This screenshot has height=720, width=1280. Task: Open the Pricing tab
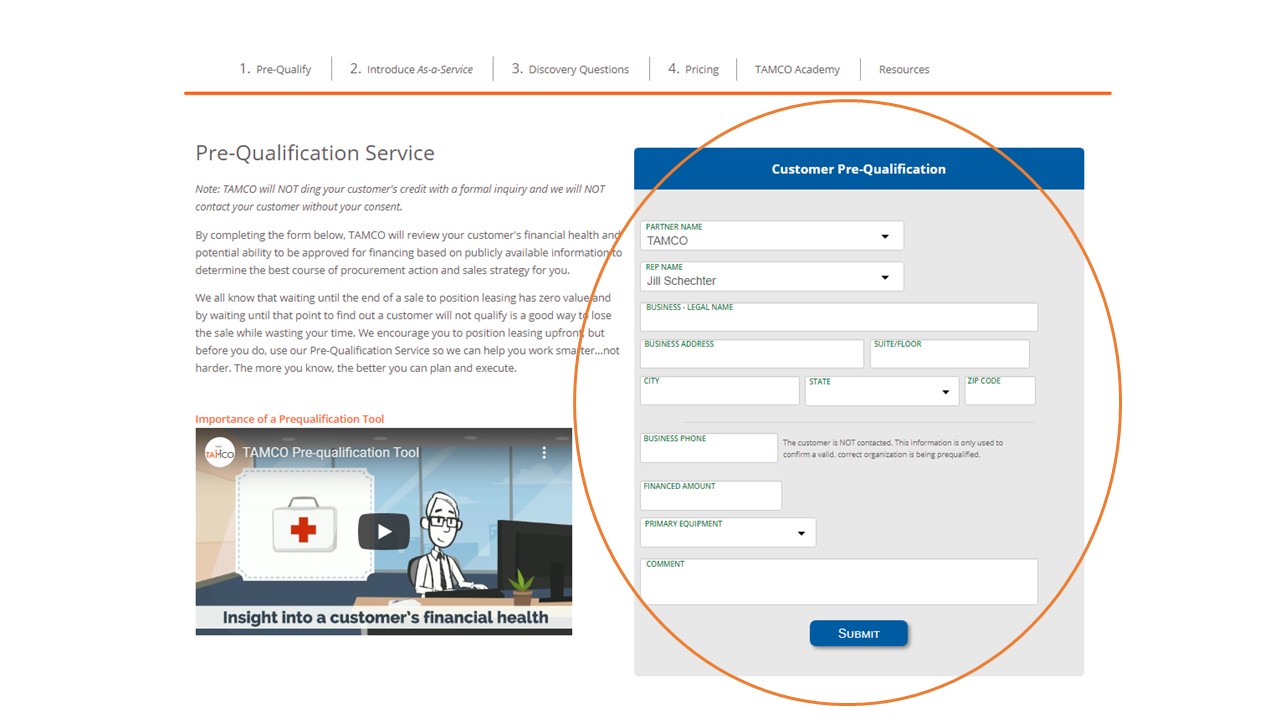click(693, 69)
